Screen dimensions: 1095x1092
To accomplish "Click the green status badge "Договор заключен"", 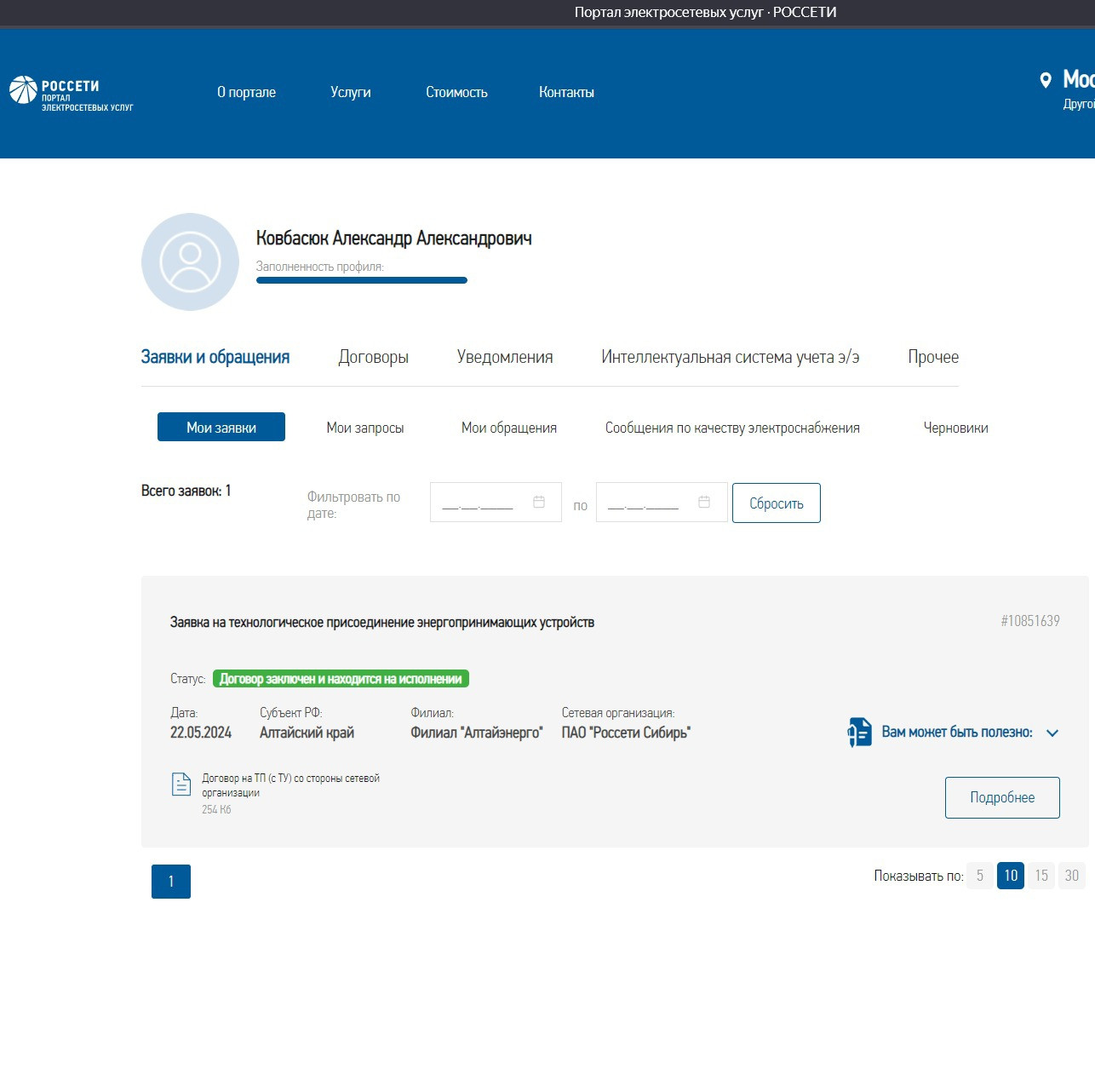I will point(341,679).
